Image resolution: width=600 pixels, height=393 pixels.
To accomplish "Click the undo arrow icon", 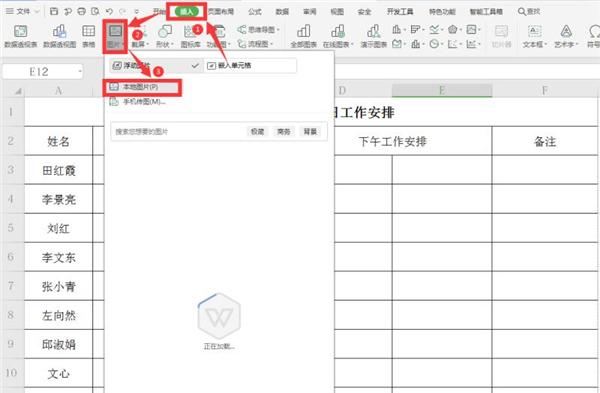I will 109,11.
